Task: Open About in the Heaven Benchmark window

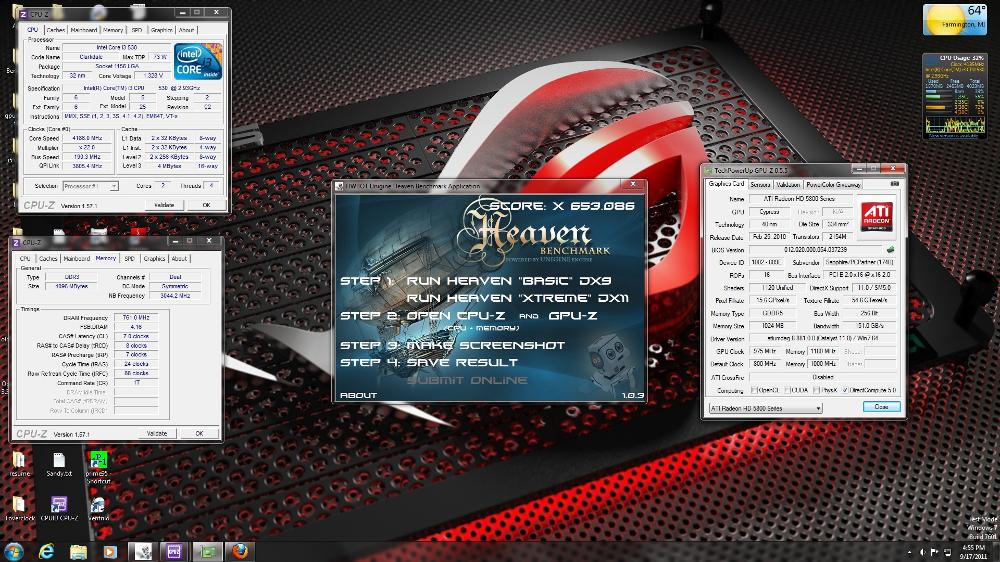Action: (x=358, y=396)
